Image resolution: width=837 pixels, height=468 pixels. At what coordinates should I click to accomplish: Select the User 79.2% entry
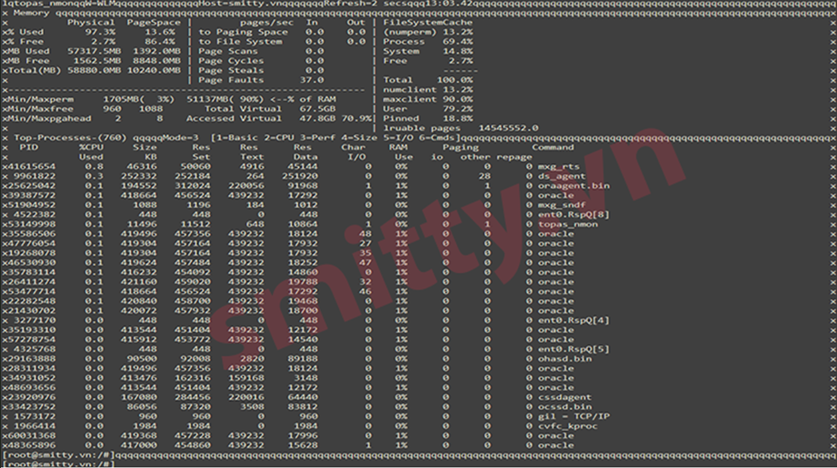(428, 109)
